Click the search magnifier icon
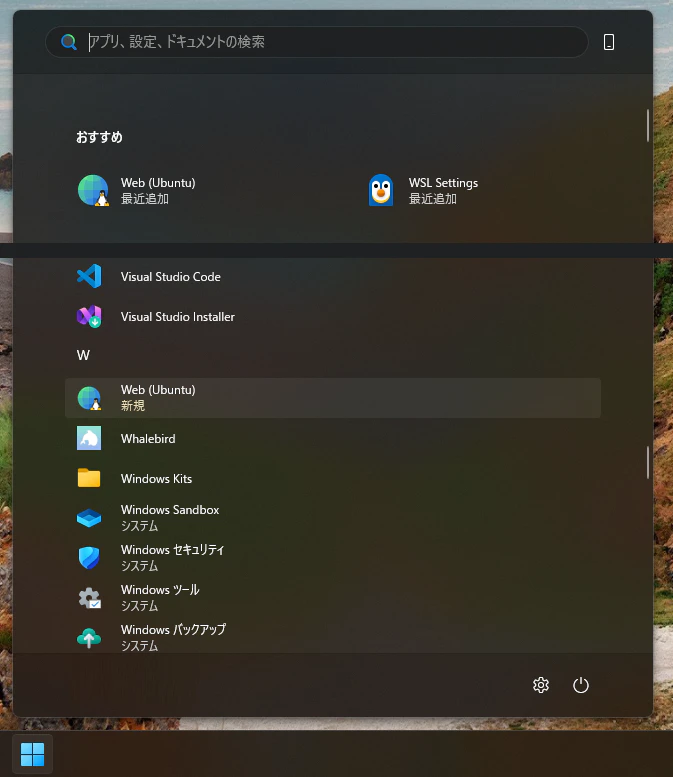The width and height of the screenshot is (673, 777). pos(69,42)
